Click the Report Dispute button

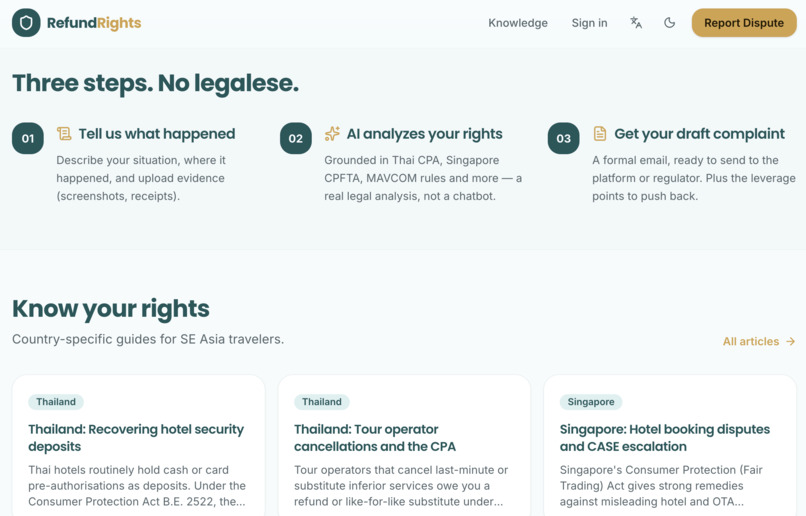coord(744,23)
